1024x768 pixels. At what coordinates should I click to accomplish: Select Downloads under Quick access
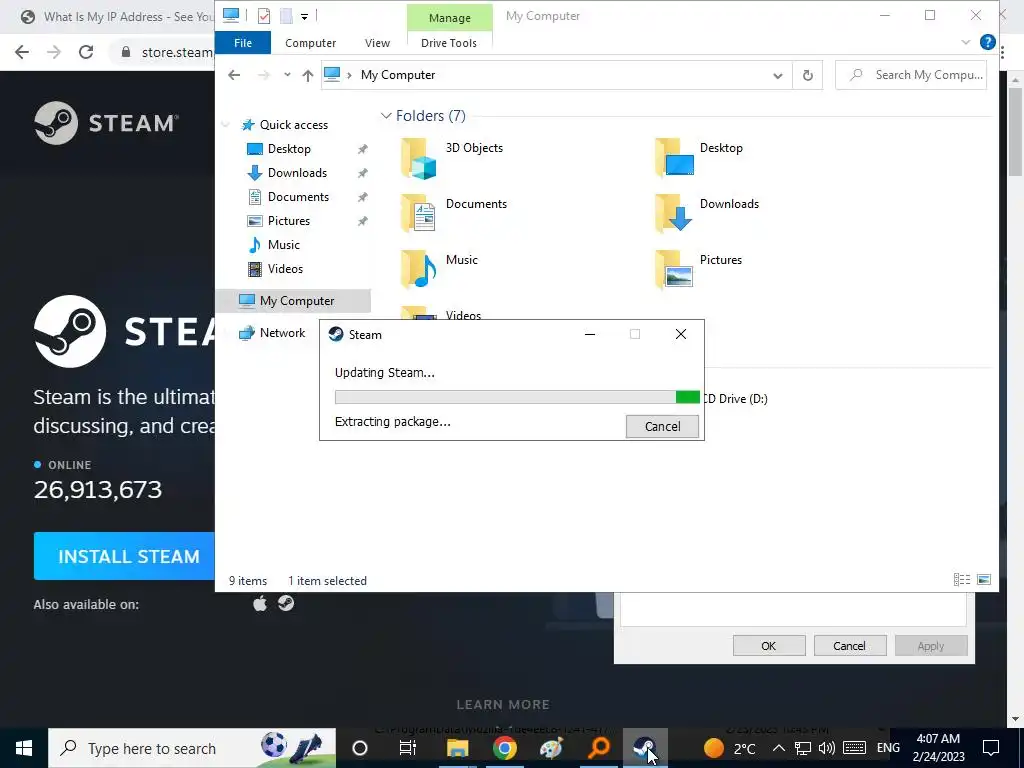(x=296, y=173)
